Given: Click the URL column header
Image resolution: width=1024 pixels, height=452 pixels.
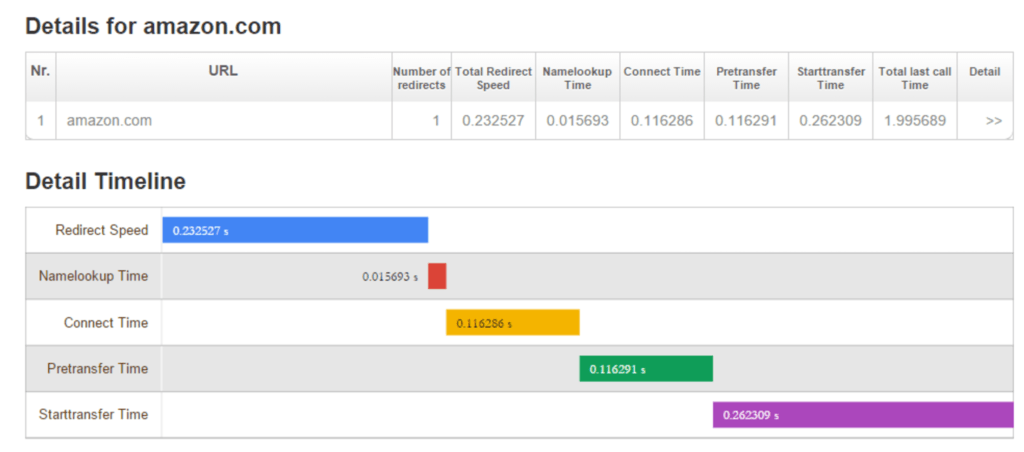Looking at the screenshot, I should pyautogui.click(x=223, y=72).
